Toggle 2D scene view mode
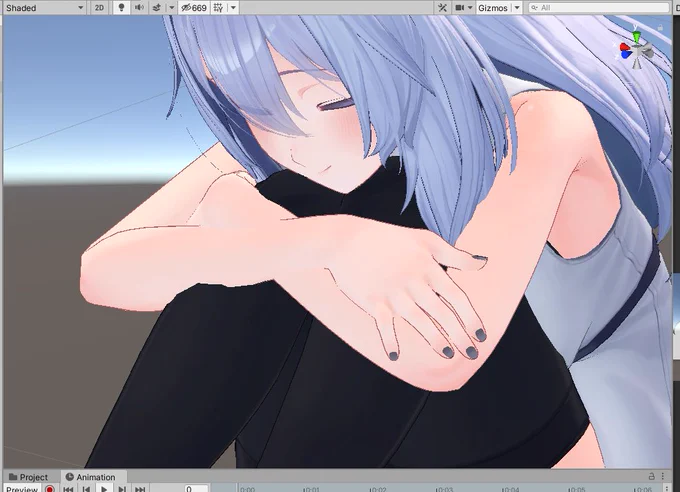Screen dimensions: 680x492 coord(99,8)
